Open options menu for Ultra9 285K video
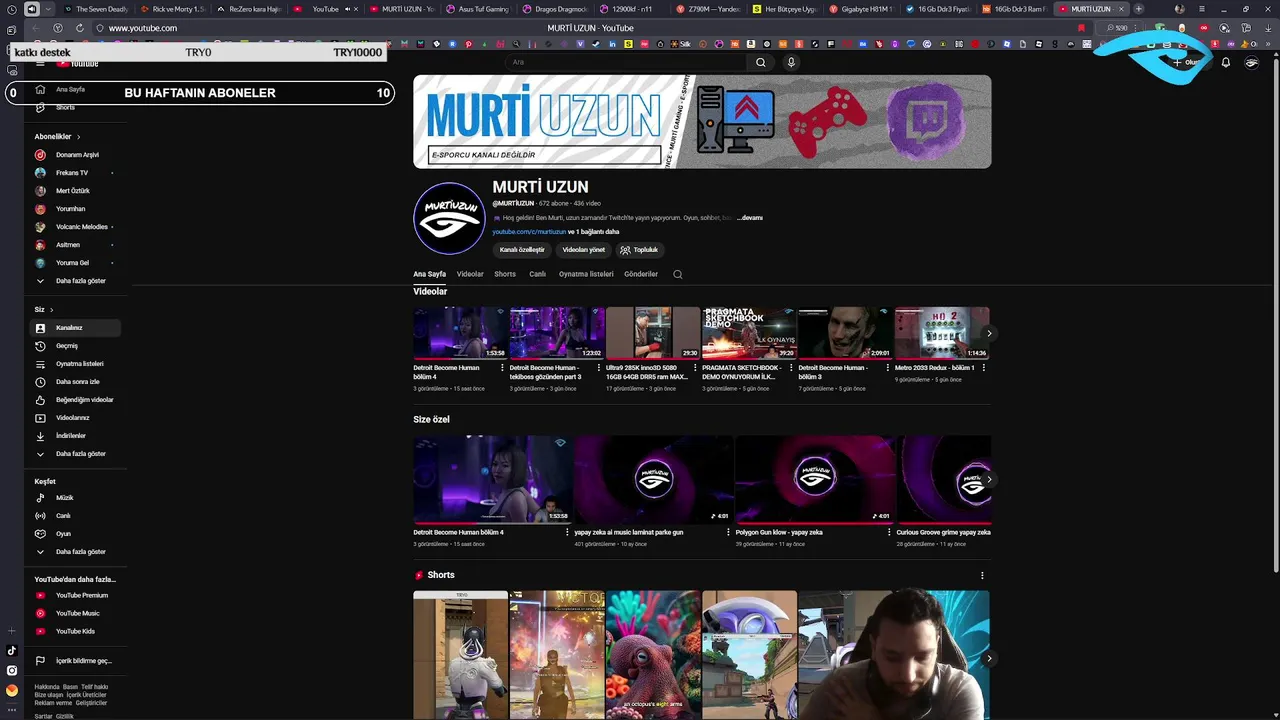The image size is (1280, 720). (x=695, y=368)
